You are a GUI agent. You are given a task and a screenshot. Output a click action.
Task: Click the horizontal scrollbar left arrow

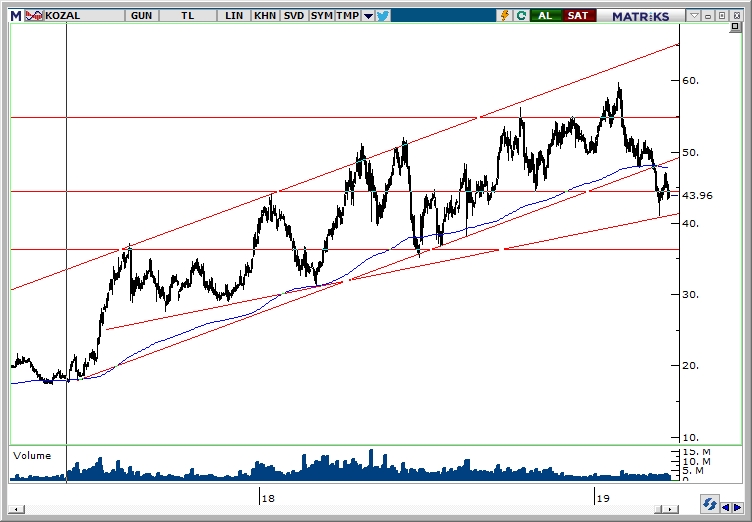point(17,509)
